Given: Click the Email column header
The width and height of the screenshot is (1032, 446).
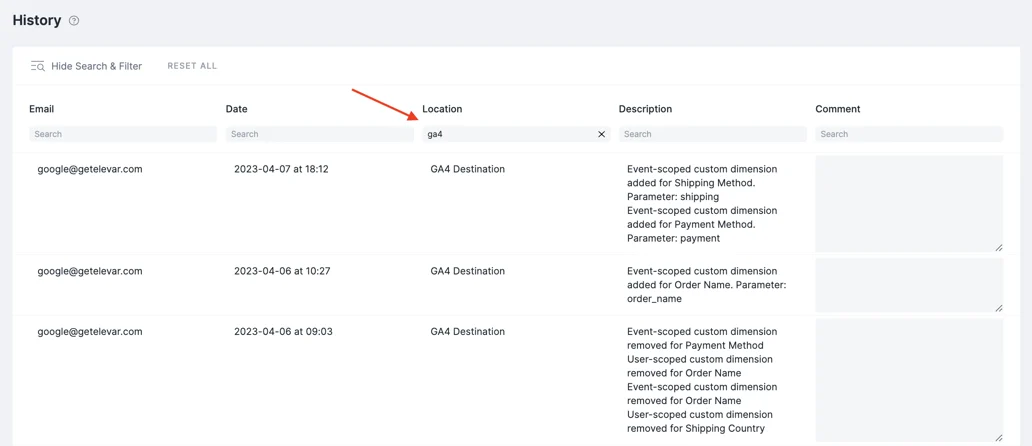Looking at the screenshot, I should (x=42, y=109).
